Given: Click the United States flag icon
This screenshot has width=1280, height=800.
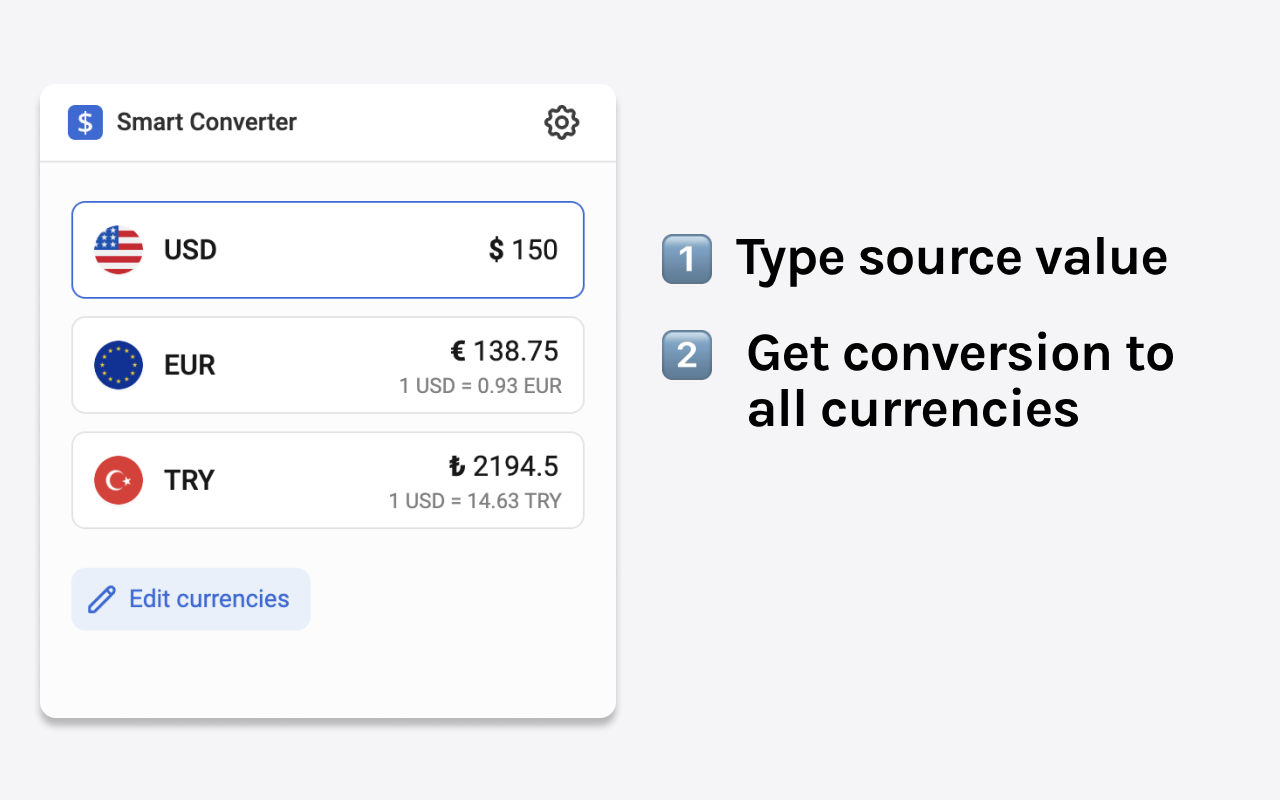Looking at the screenshot, I should click(118, 250).
